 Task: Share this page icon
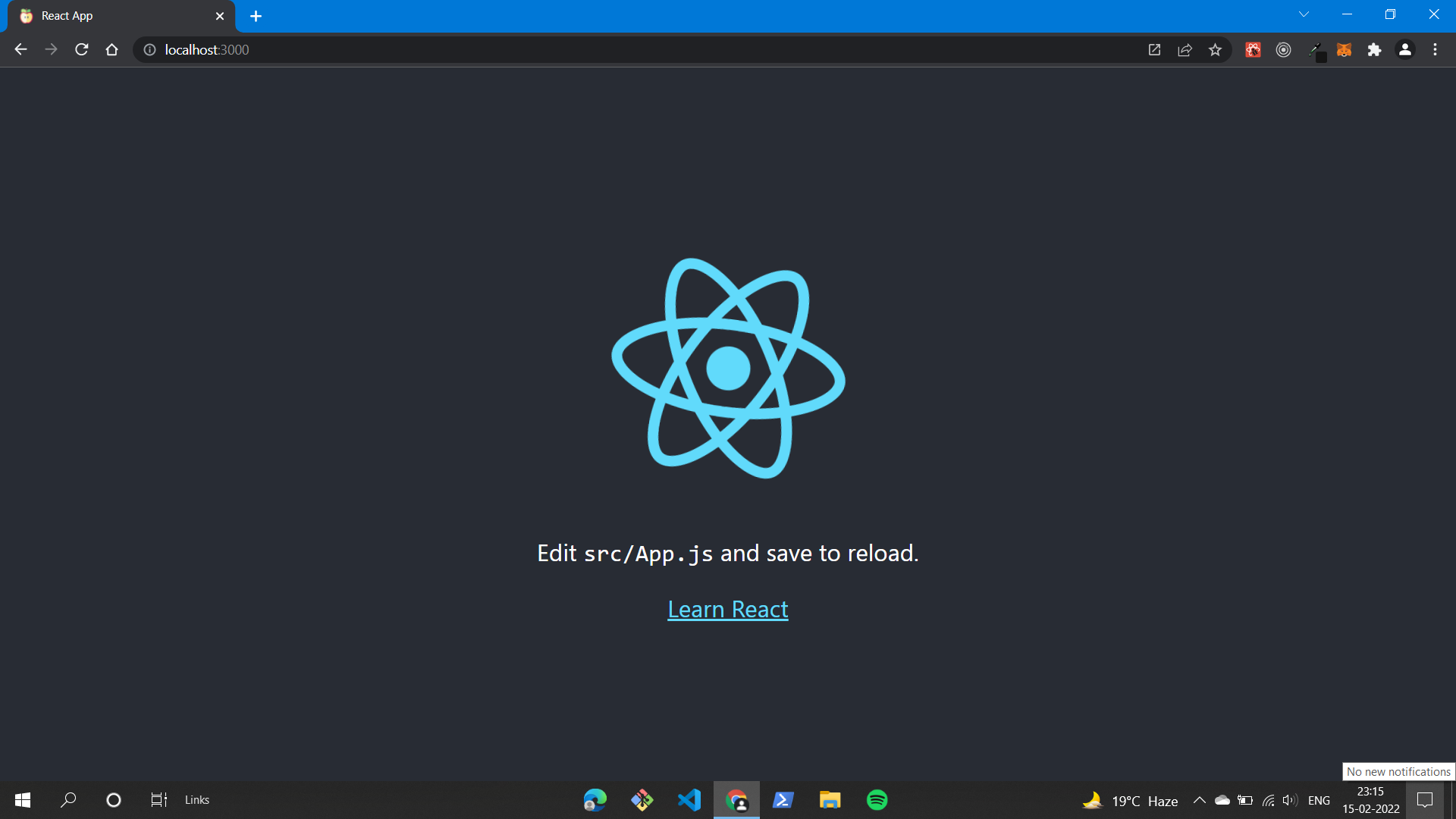1185,50
